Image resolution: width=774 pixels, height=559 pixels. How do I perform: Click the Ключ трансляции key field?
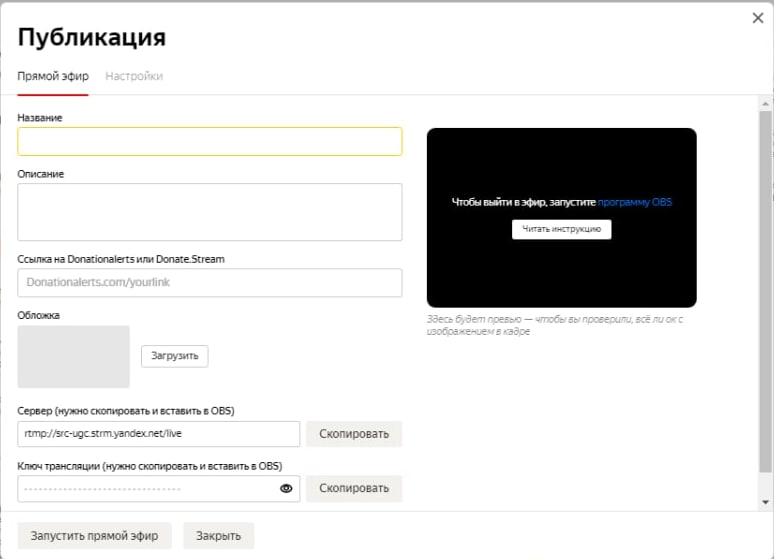coord(158,488)
